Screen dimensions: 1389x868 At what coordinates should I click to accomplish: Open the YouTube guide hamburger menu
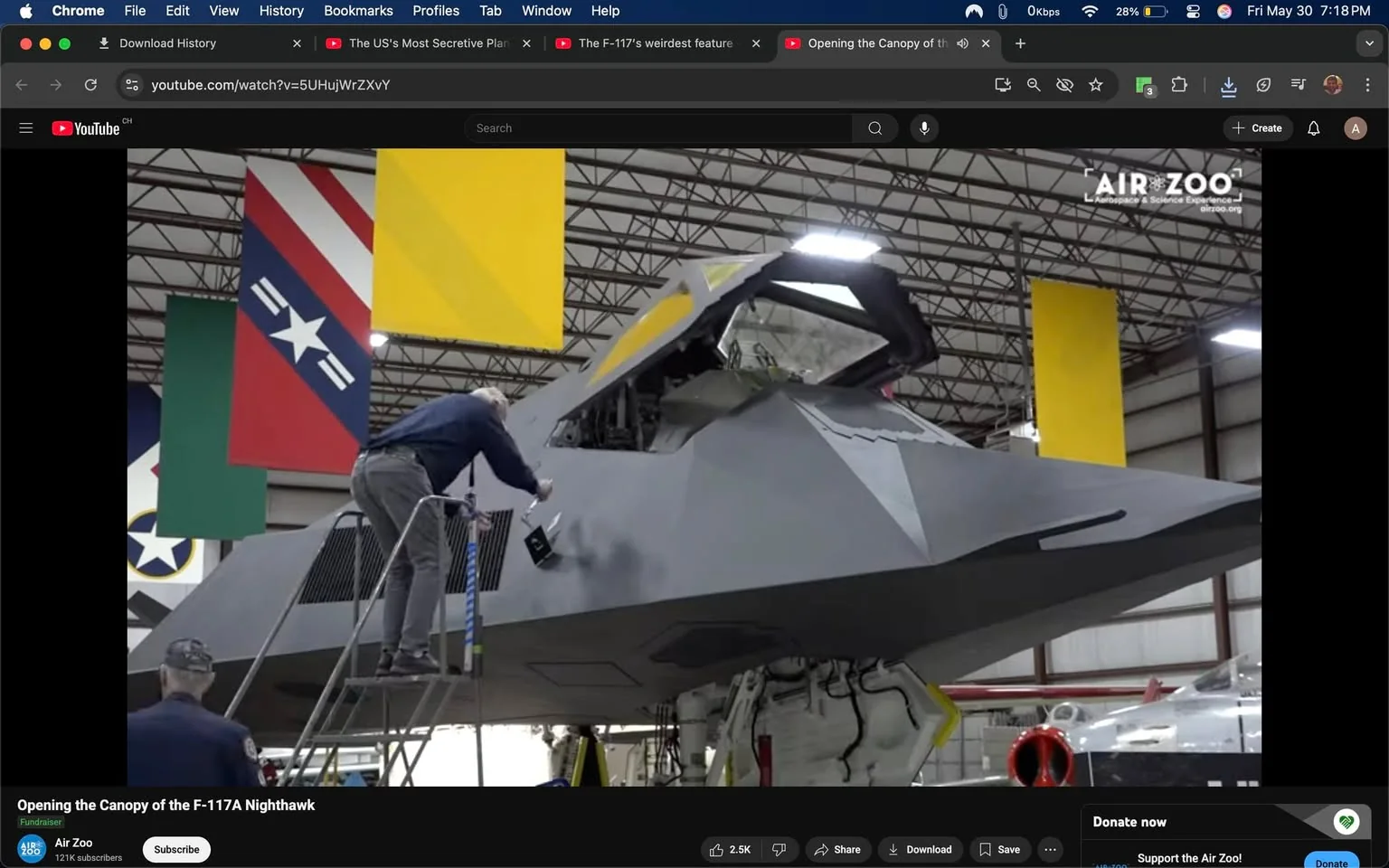26,128
